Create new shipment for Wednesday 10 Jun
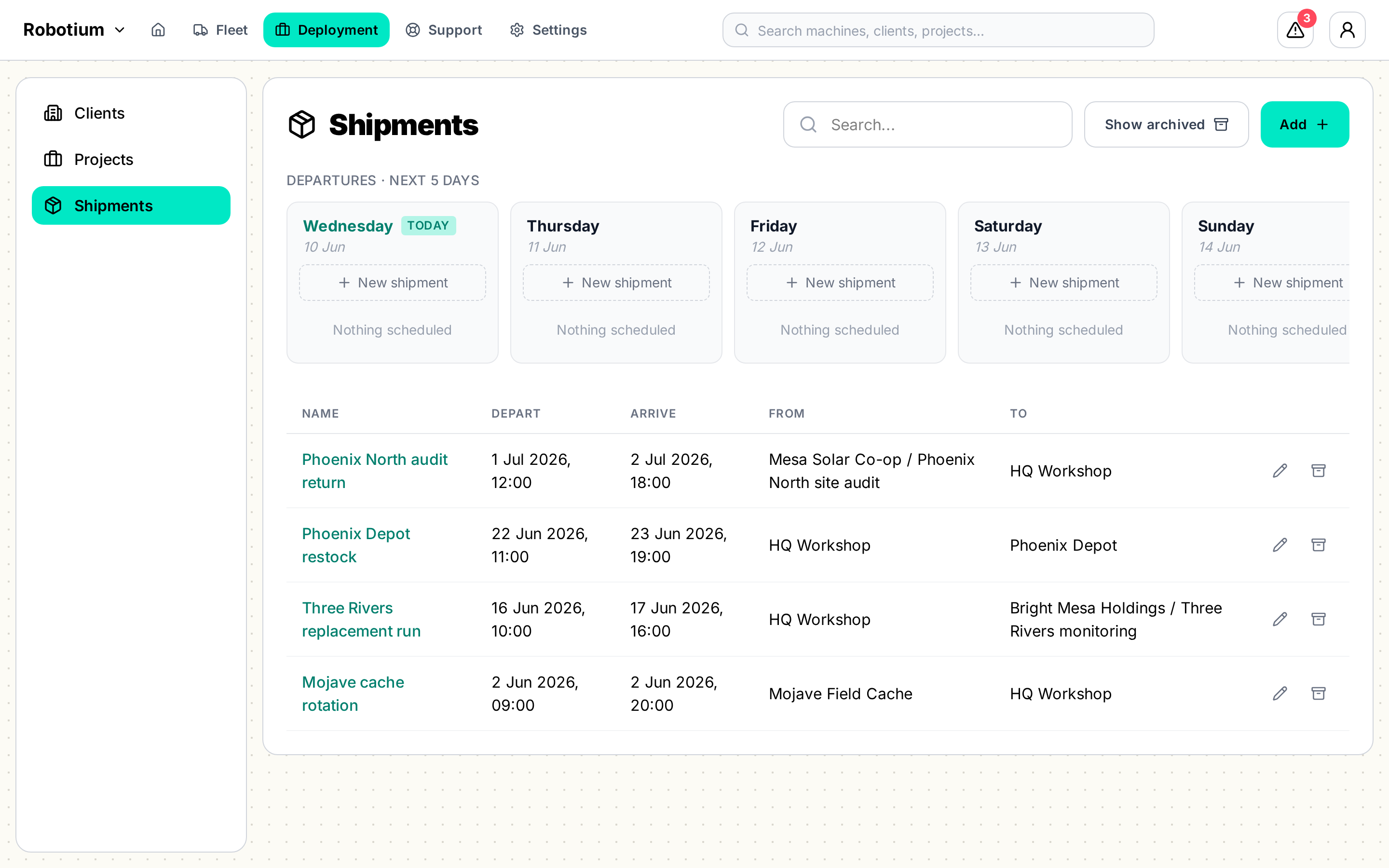 [x=393, y=283]
